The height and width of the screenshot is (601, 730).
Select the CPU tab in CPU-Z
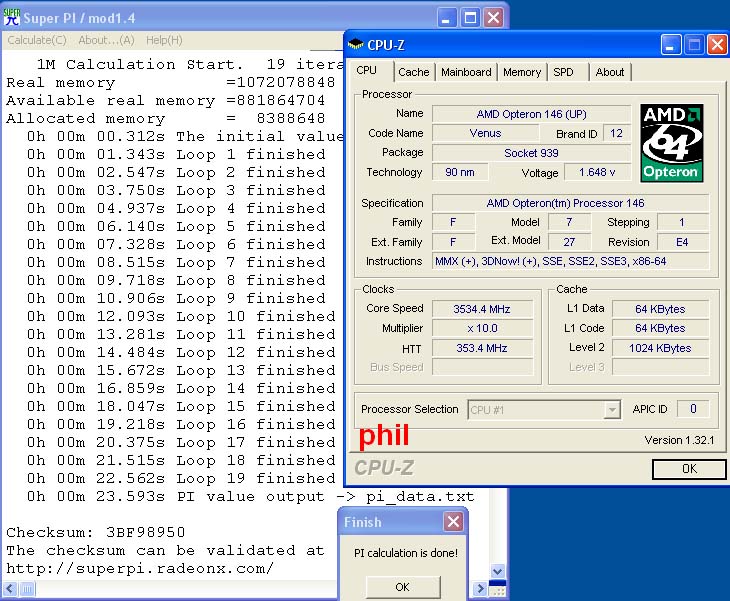tap(366, 70)
